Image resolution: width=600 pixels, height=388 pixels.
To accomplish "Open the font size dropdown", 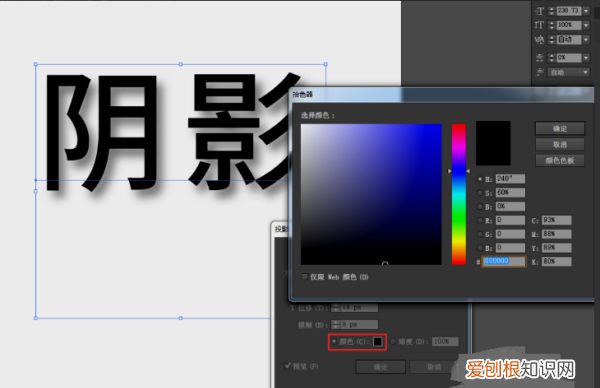I will pyautogui.click(x=586, y=11).
